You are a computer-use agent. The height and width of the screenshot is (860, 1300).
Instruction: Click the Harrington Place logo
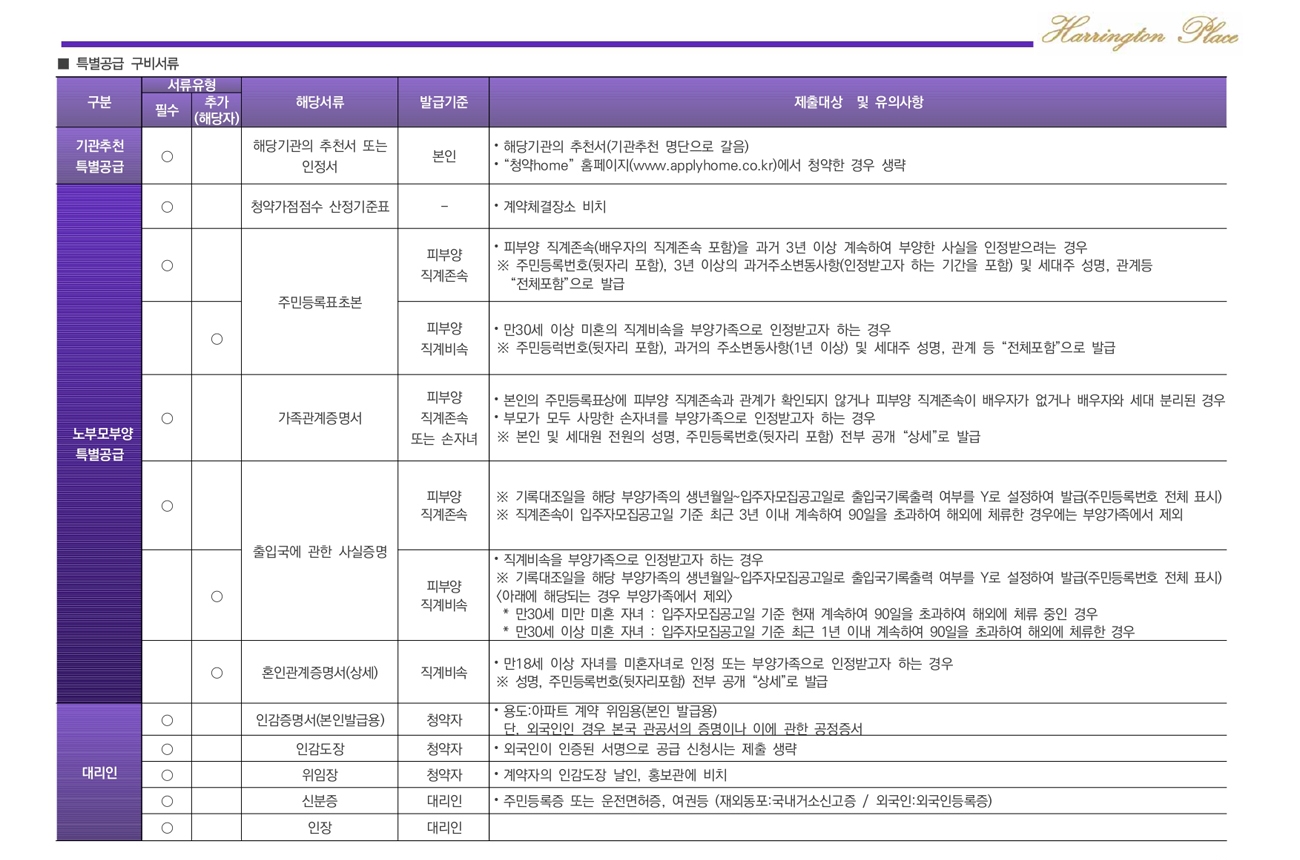[1139, 33]
